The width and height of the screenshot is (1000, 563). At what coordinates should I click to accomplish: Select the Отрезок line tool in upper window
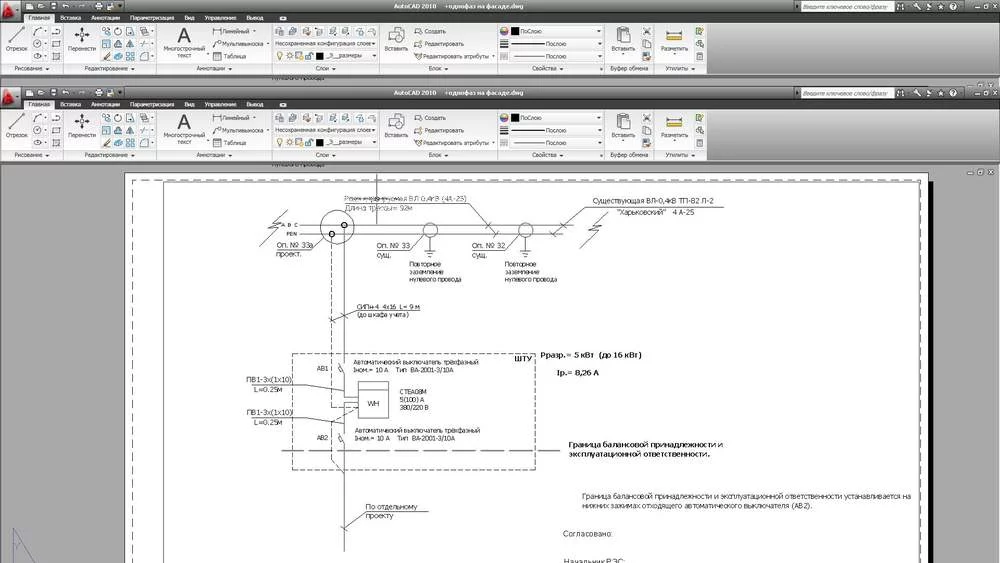pyautogui.click(x=17, y=38)
